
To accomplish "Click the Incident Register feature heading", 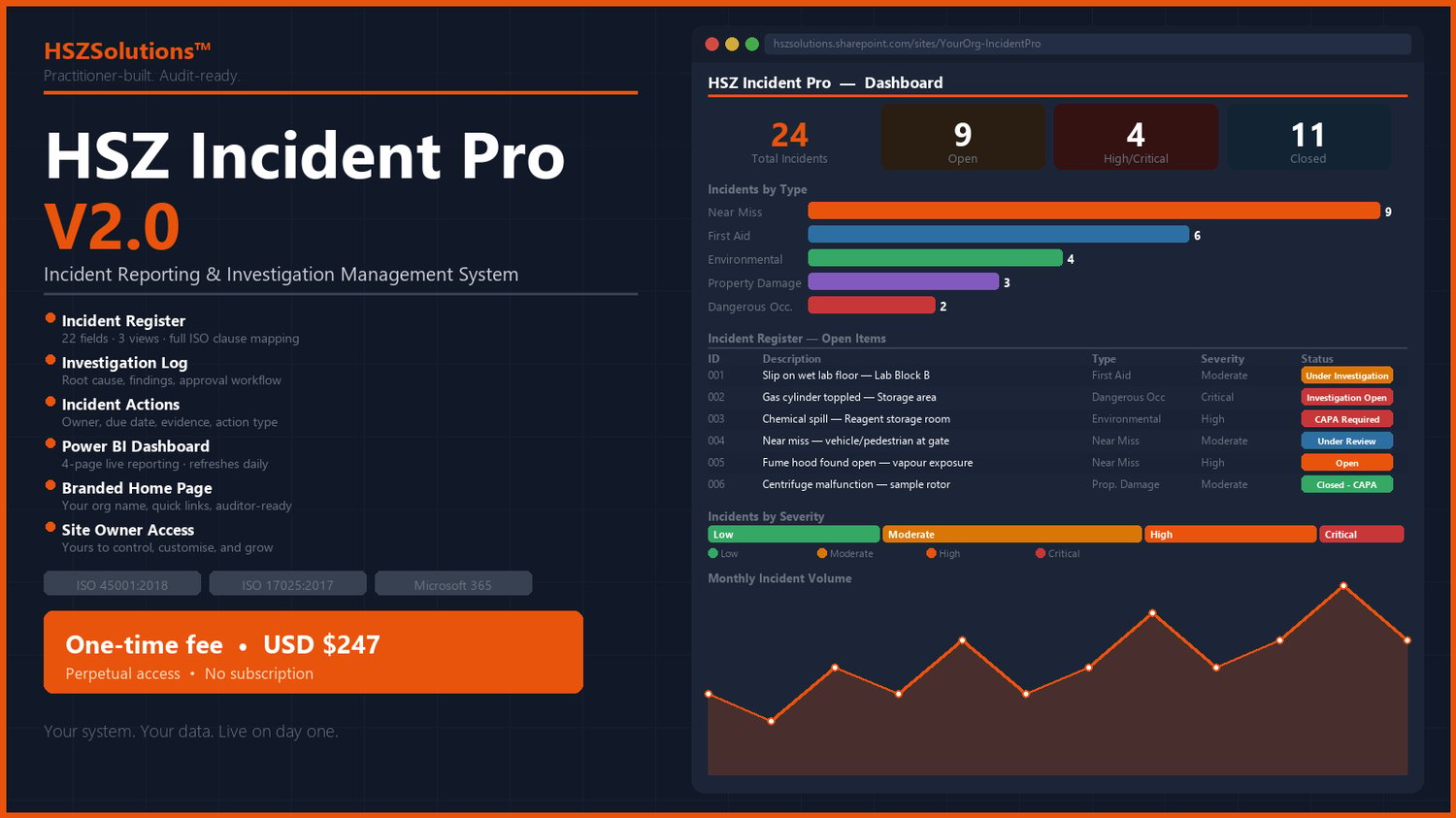I will coord(123,321).
